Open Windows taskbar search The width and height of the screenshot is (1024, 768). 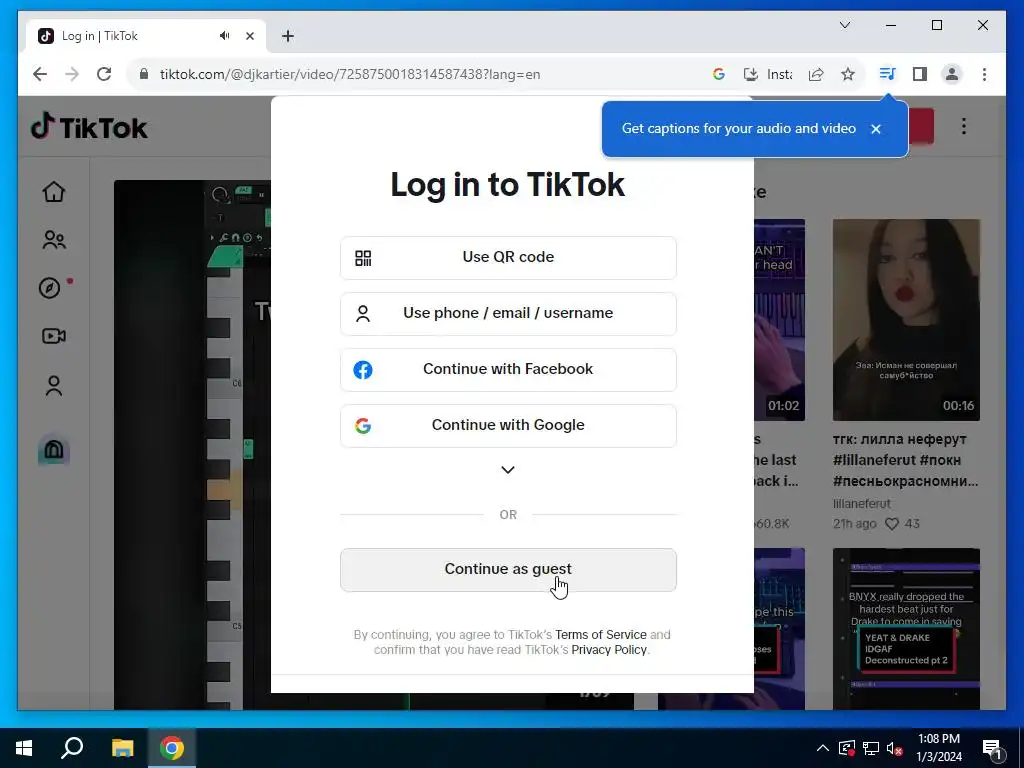[x=72, y=748]
